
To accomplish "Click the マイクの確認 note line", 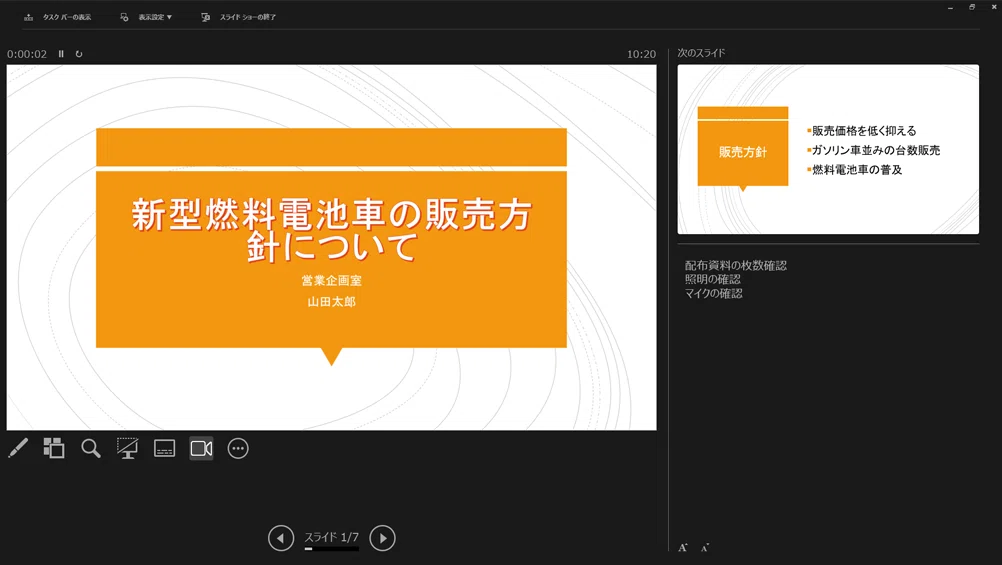I will (x=713, y=293).
